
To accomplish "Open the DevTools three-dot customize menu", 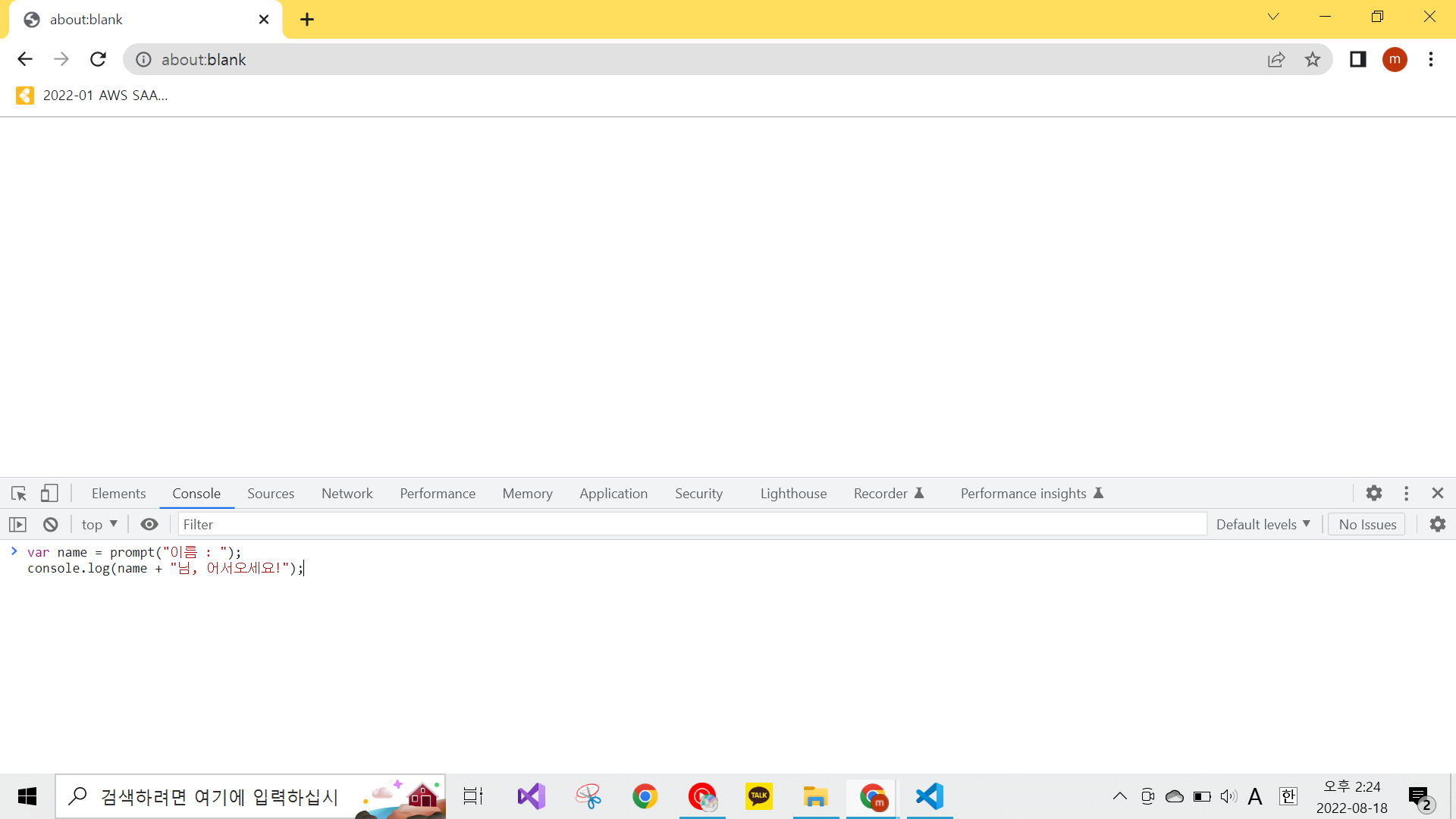I will [x=1406, y=494].
